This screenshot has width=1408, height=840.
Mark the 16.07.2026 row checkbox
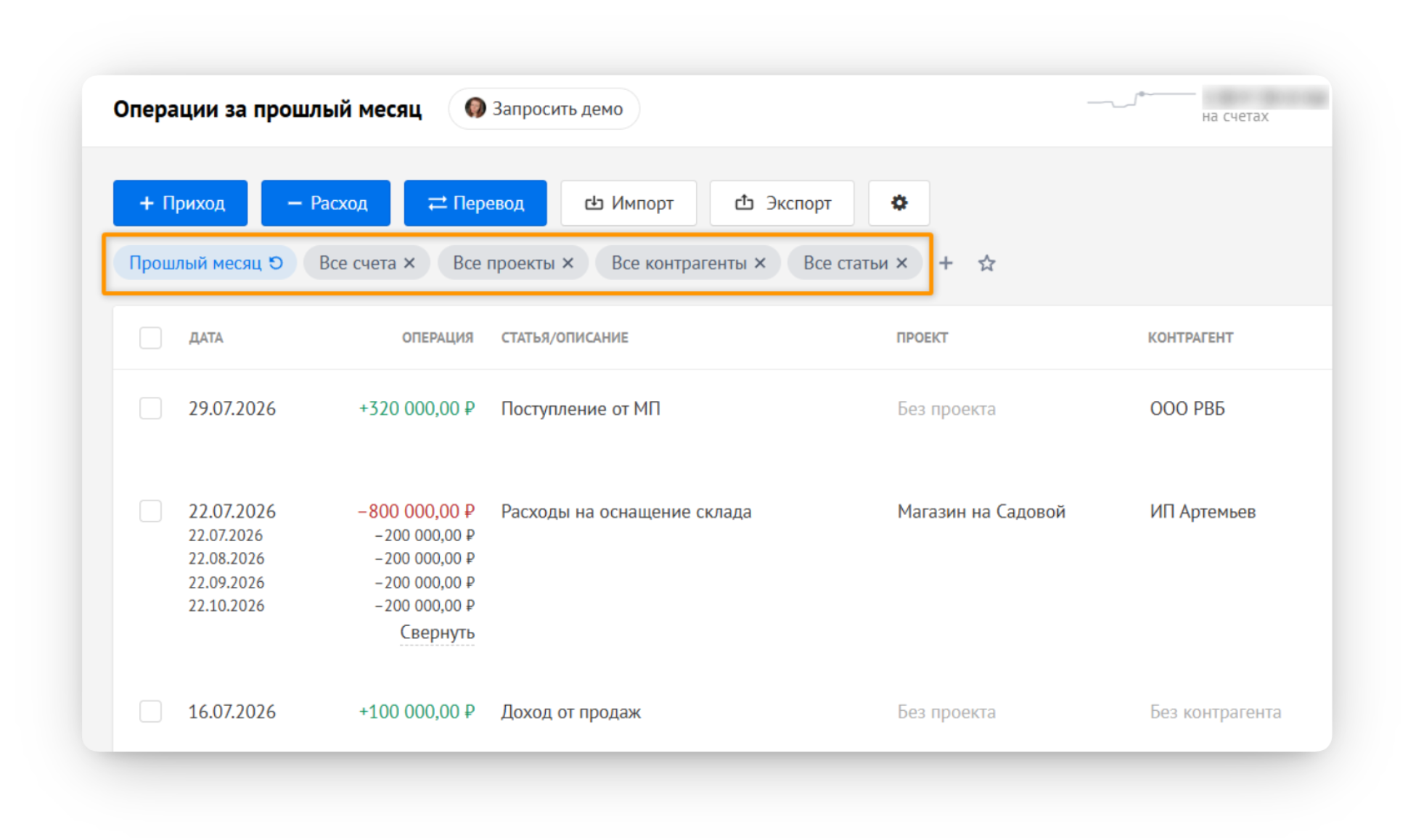150,712
